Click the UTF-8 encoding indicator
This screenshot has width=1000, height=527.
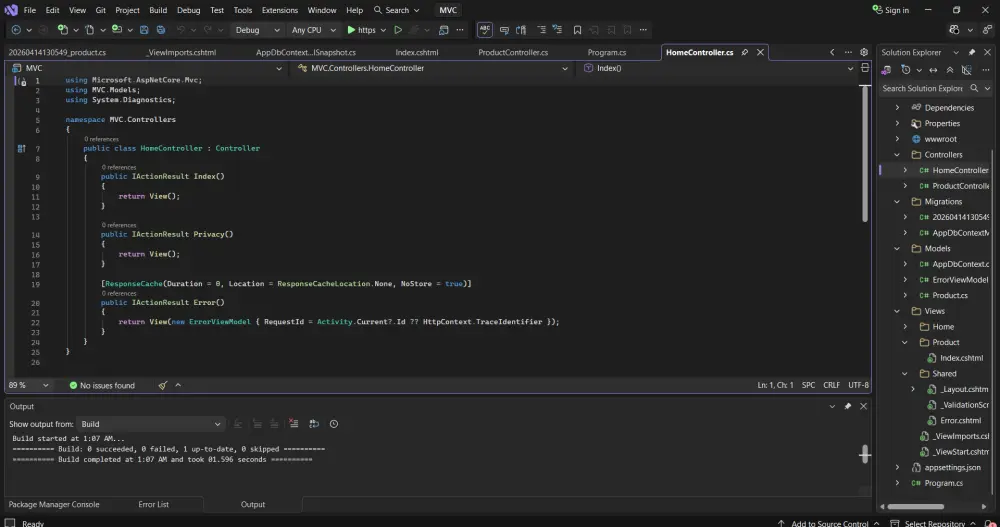tap(858, 385)
